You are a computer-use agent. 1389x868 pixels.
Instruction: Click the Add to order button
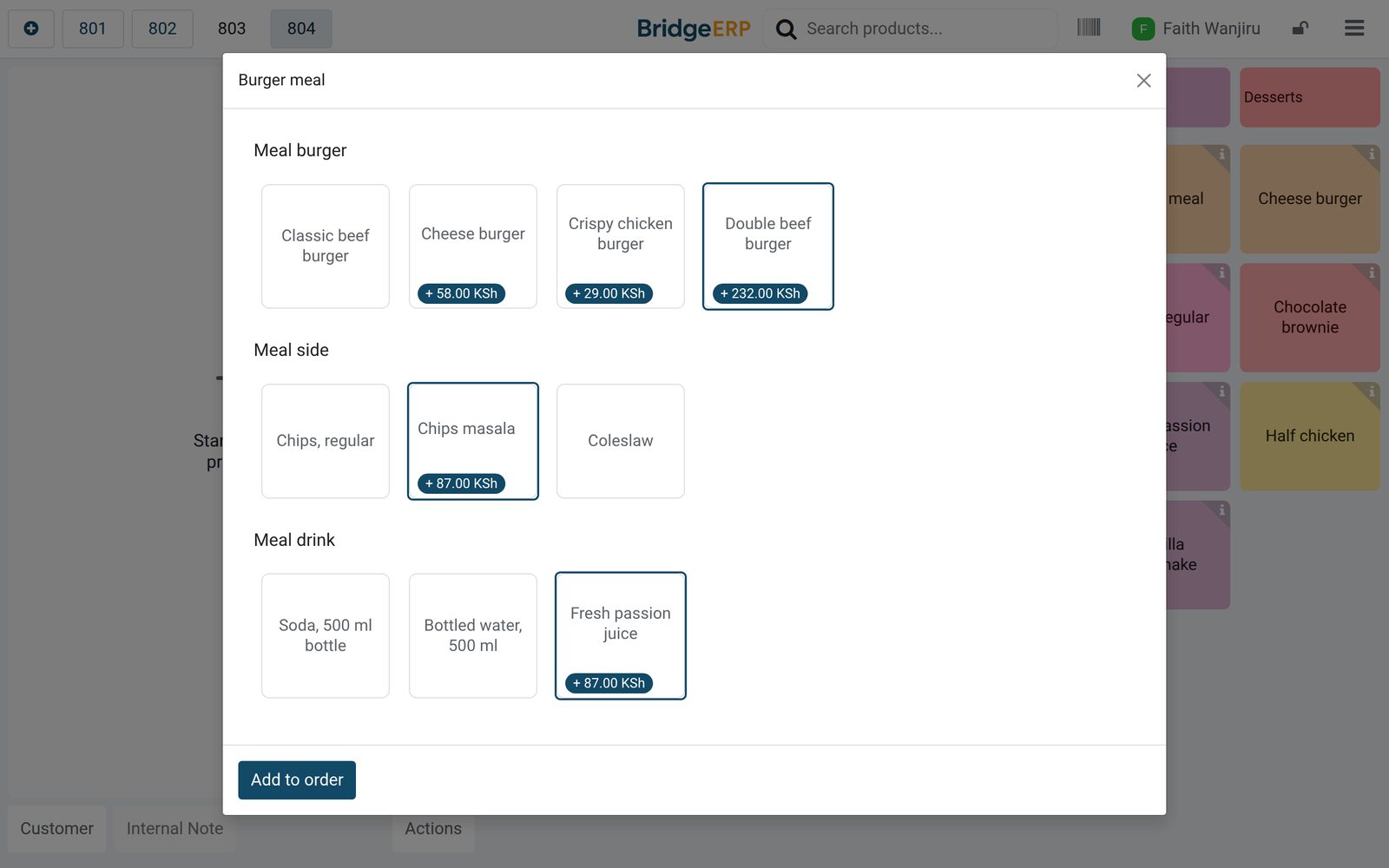(297, 779)
